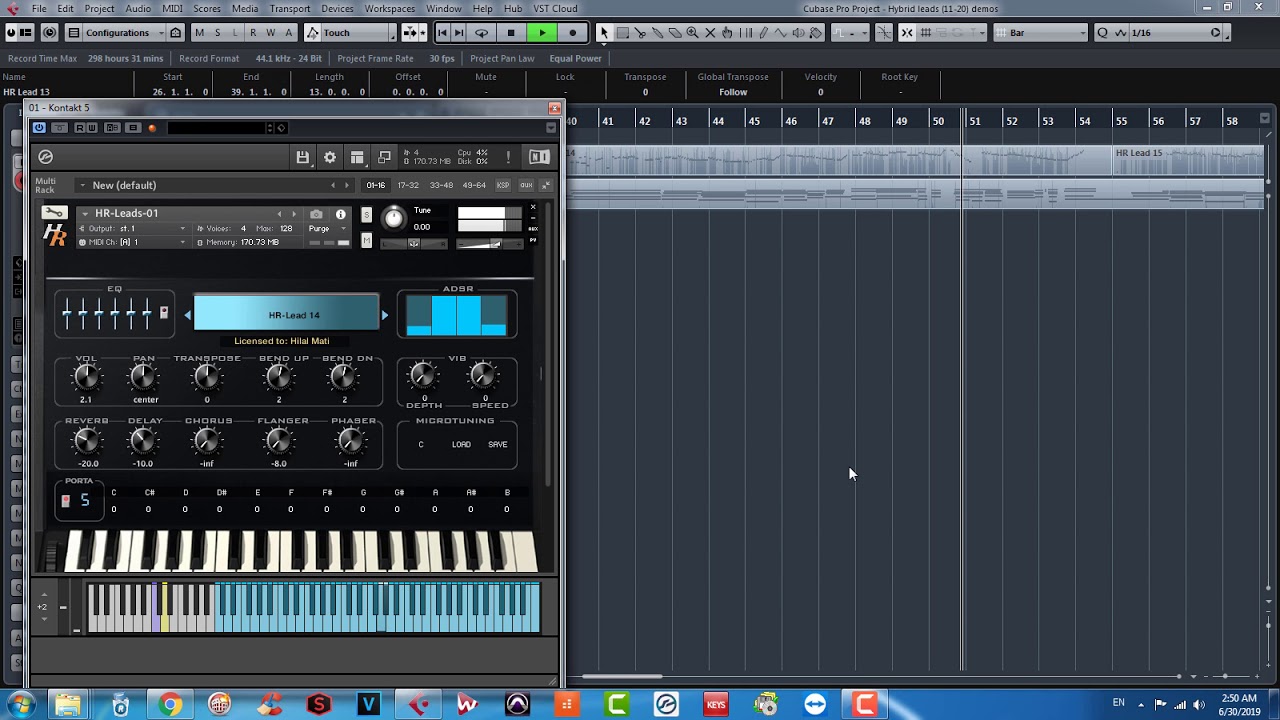Click the microtuning SAVE button

[x=498, y=444]
